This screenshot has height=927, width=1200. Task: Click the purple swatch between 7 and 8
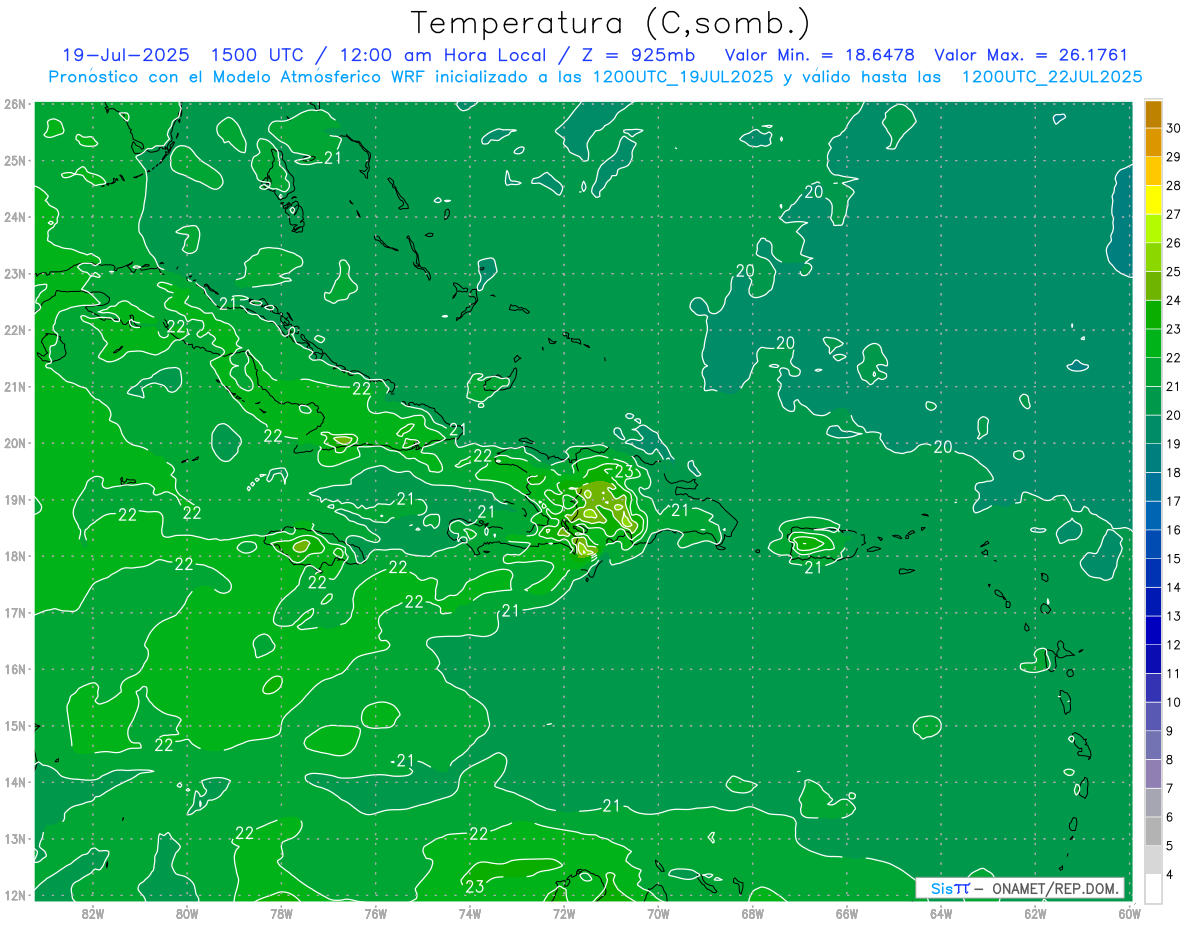coord(1153,773)
